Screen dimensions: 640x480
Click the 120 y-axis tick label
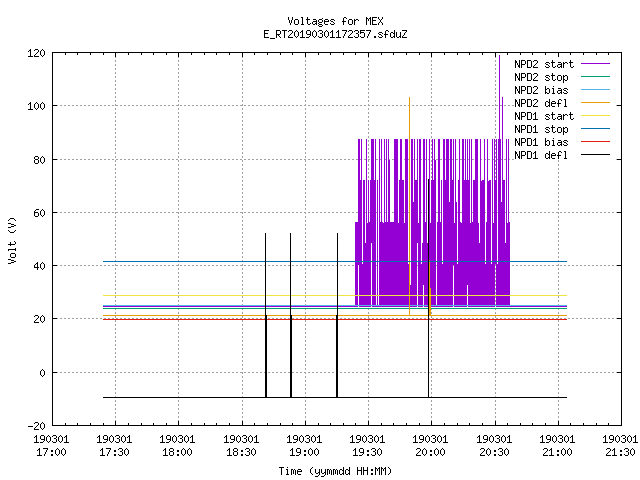(36, 53)
